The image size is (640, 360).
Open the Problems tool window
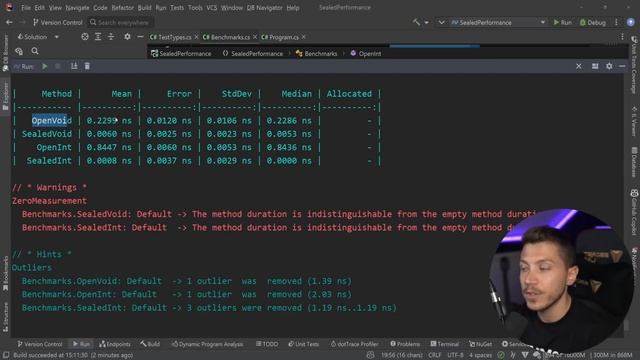click(x=404, y=344)
